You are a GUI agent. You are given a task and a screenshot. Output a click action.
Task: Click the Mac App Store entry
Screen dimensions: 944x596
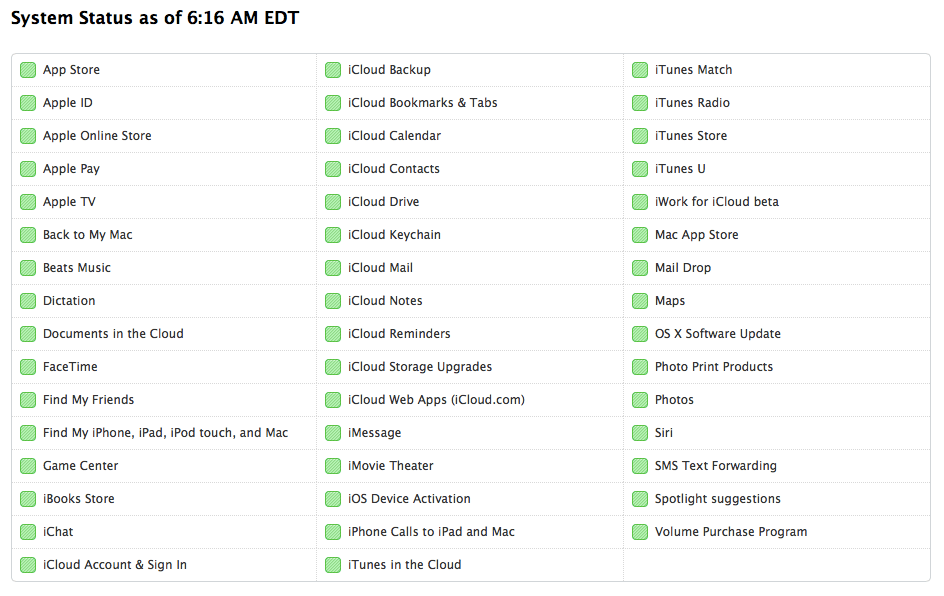point(696,235)
